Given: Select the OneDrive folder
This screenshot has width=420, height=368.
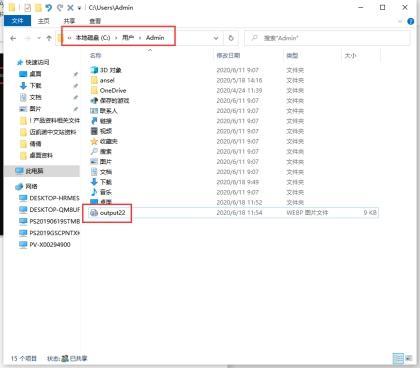Looking at the screenshot, I should (113, 90).
